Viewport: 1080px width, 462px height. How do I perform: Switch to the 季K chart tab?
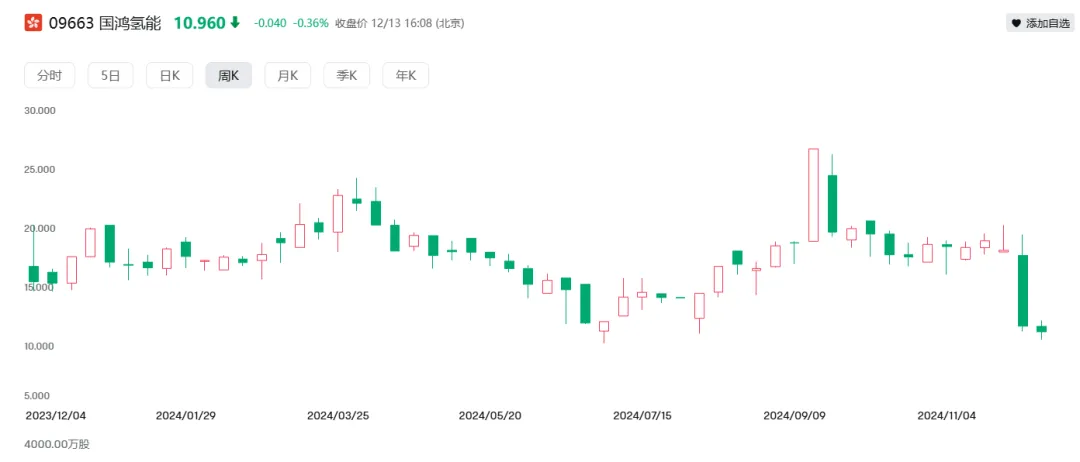[x=346, y=75]
